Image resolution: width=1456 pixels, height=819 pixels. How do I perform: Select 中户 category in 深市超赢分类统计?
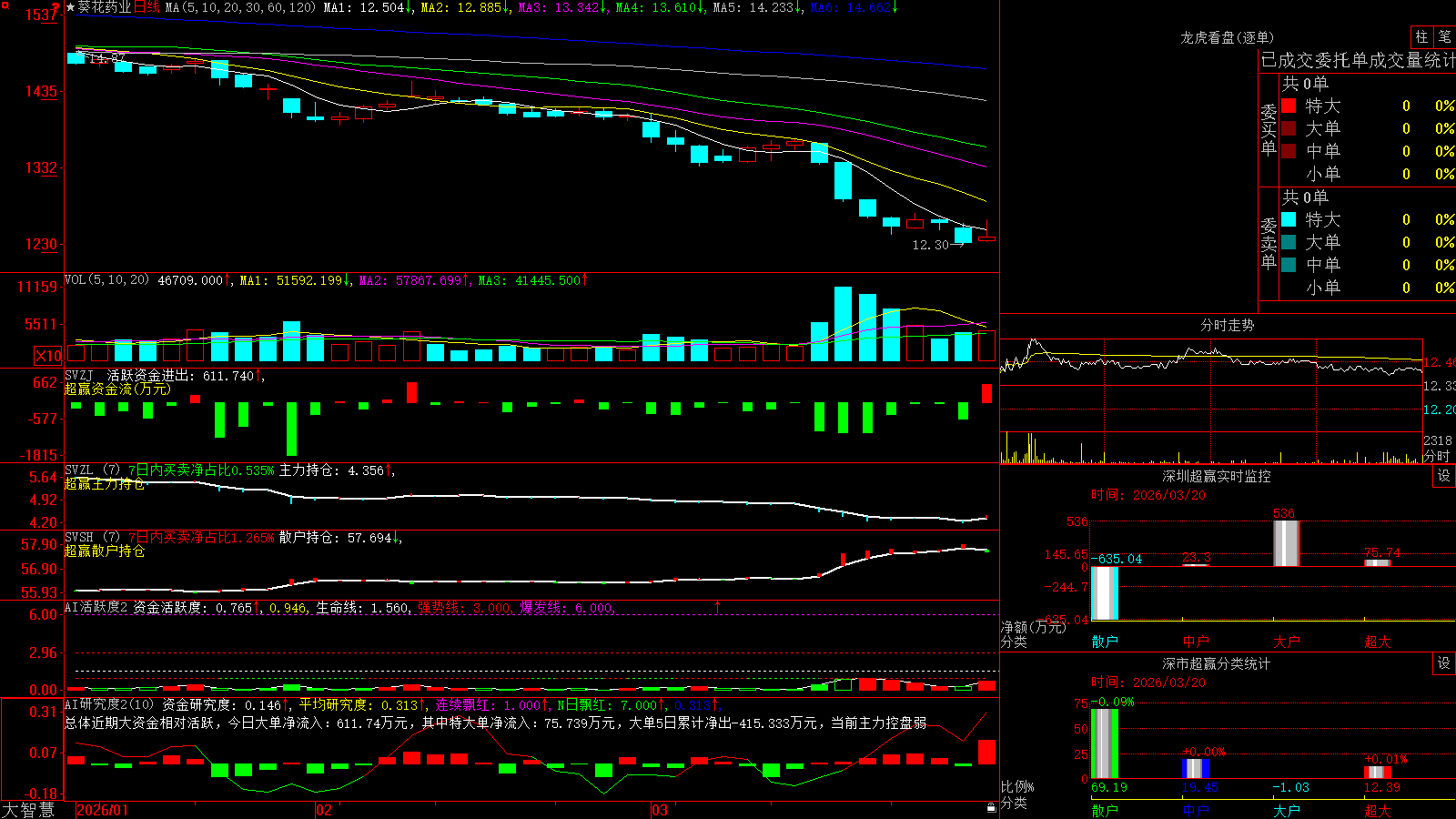click(1196, 810)
